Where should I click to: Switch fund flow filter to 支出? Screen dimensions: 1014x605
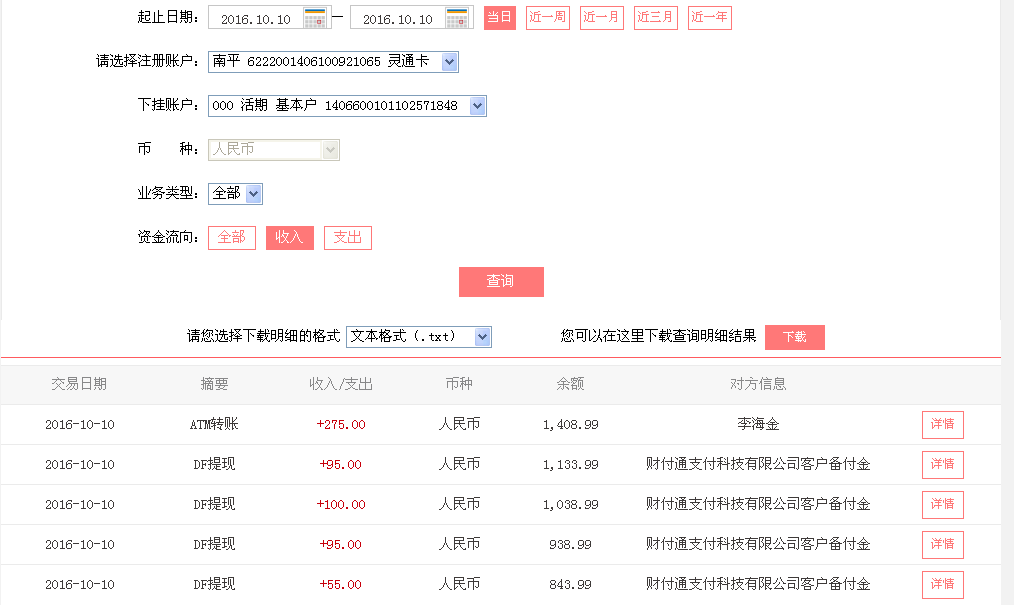[347, 237]
